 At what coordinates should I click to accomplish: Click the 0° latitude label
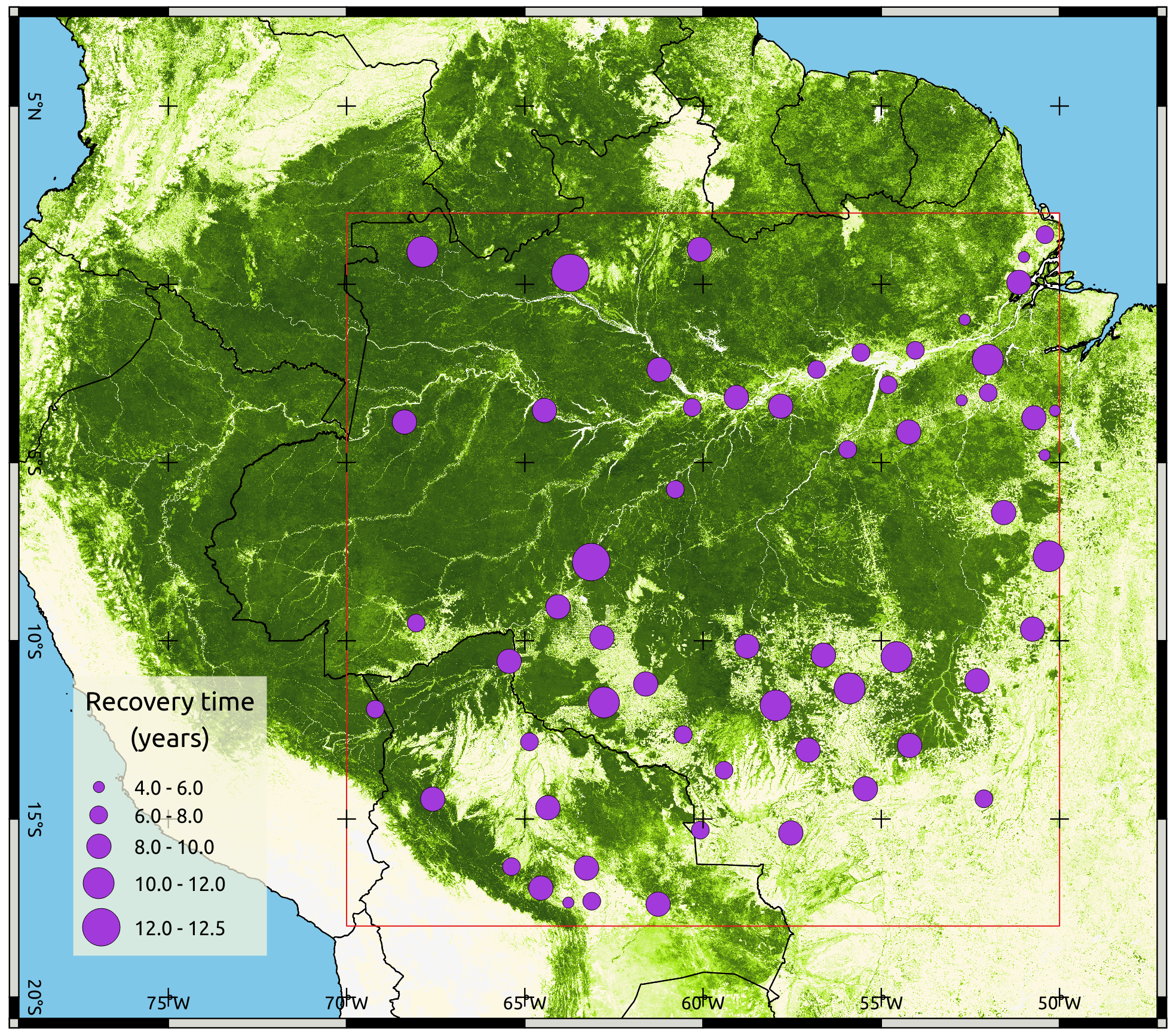[35, 284]
